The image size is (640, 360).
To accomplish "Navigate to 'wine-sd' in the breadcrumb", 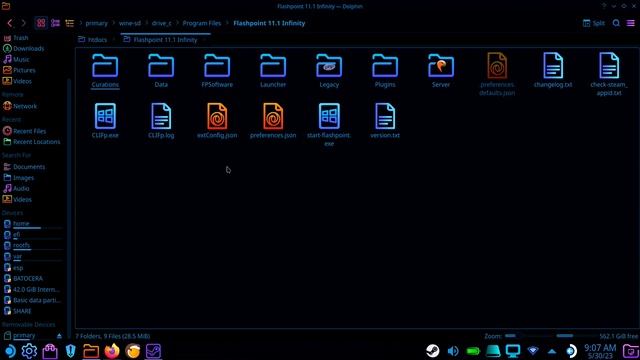I will (130, 23).
